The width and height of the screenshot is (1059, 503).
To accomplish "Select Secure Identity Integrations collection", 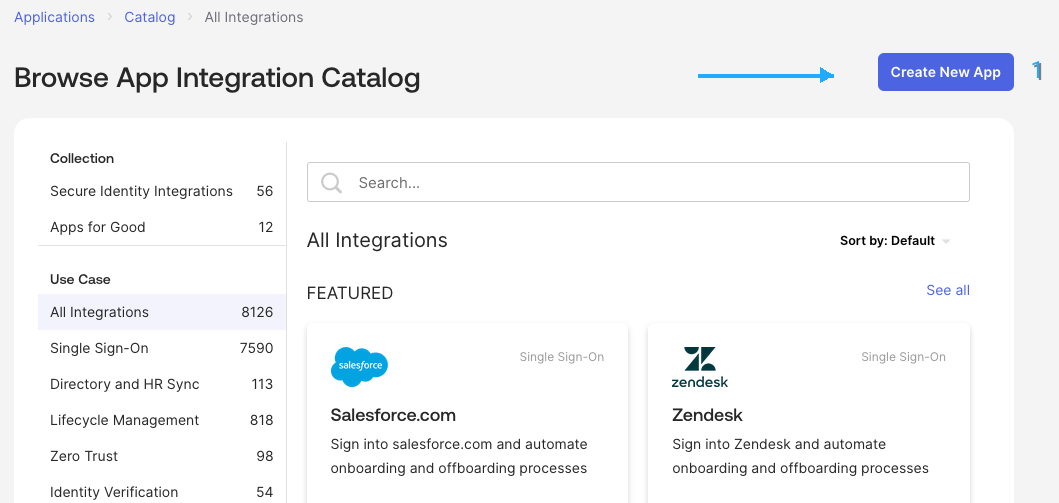I will (161, 191).
